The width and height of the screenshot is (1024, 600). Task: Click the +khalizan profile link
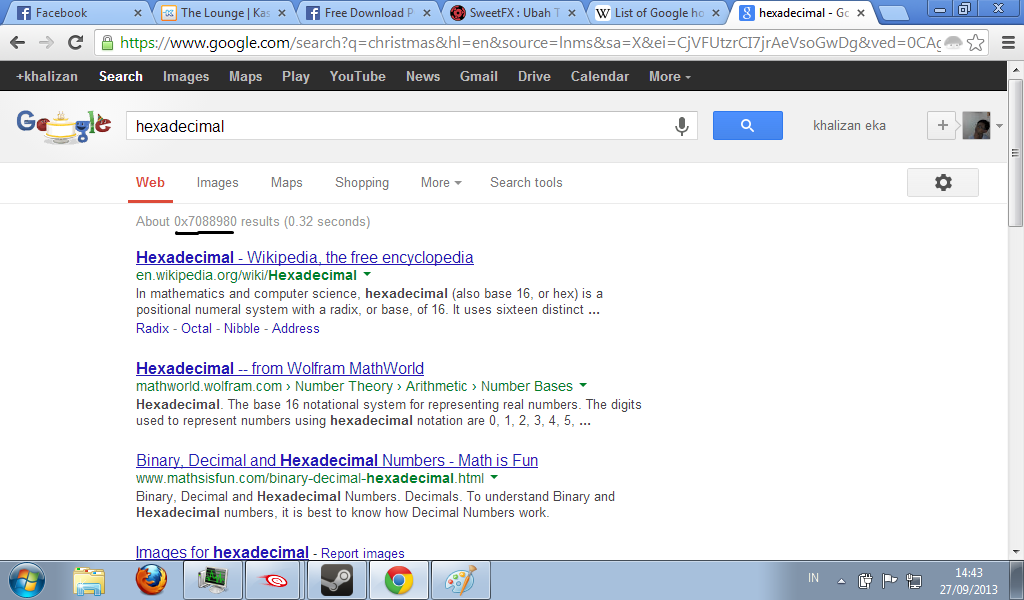click(x=46, y=76)
